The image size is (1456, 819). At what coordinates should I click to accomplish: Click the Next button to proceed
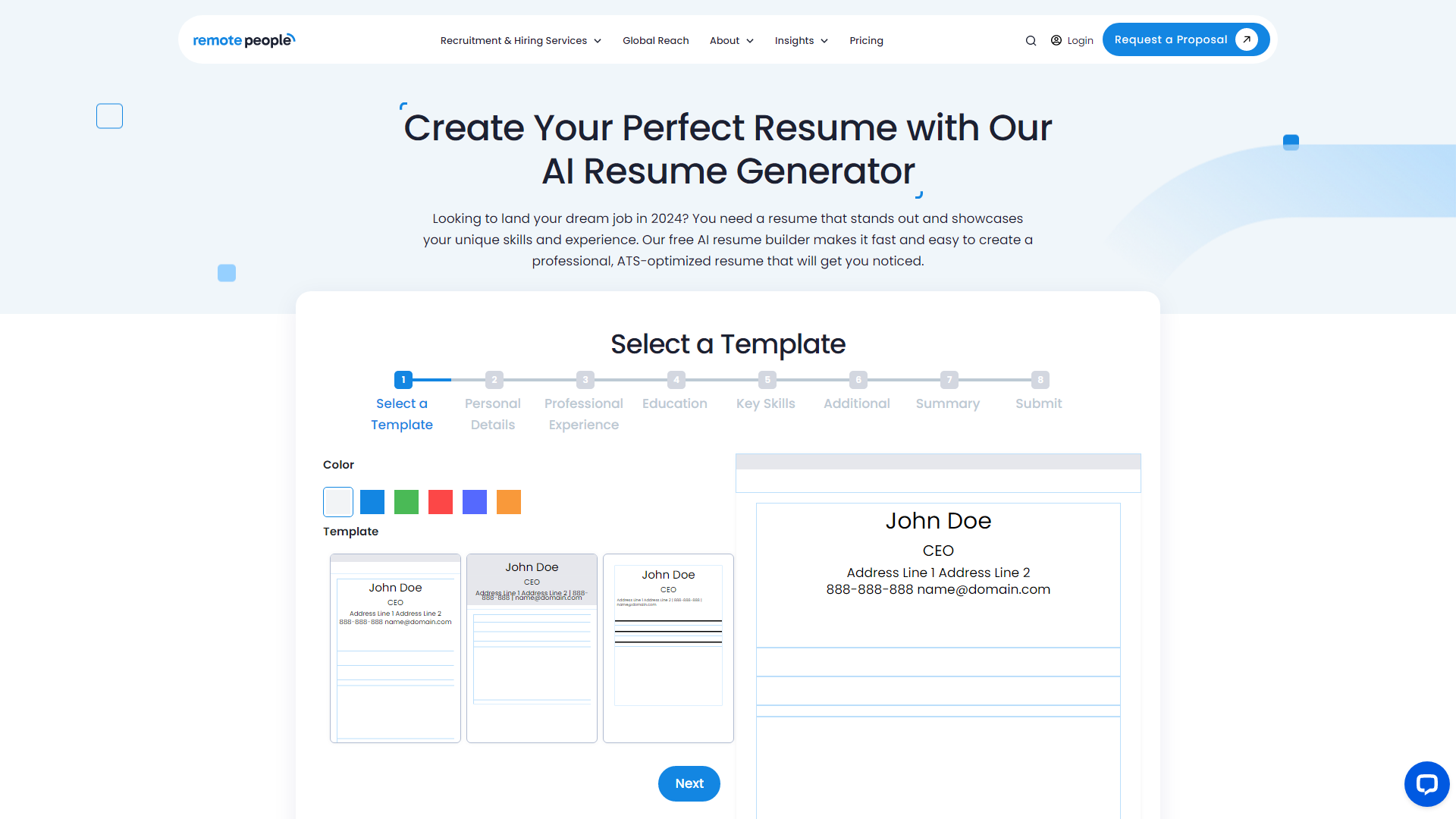point(688,783)
